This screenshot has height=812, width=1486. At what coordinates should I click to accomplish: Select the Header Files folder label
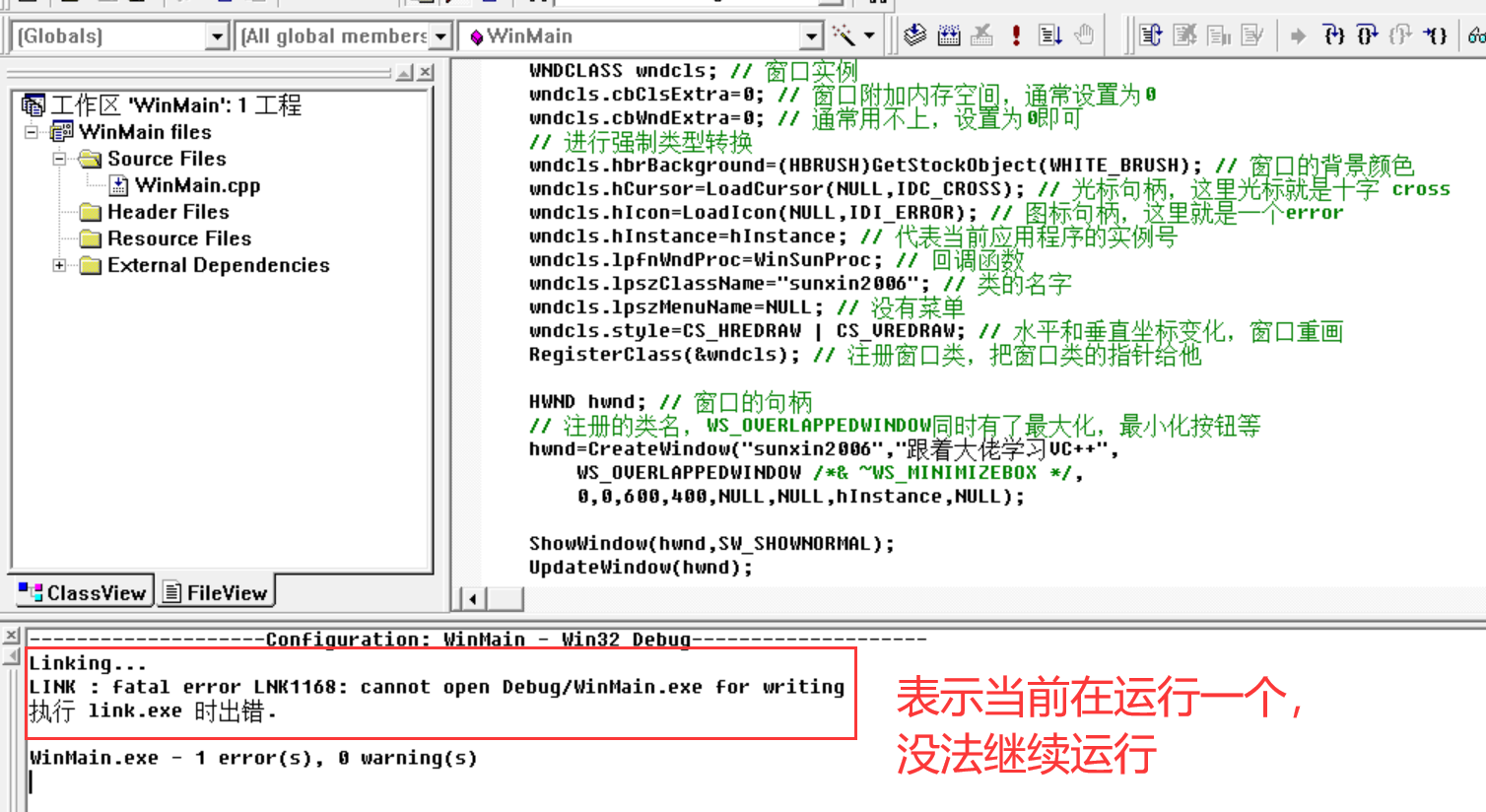click(x=168, y=212)
